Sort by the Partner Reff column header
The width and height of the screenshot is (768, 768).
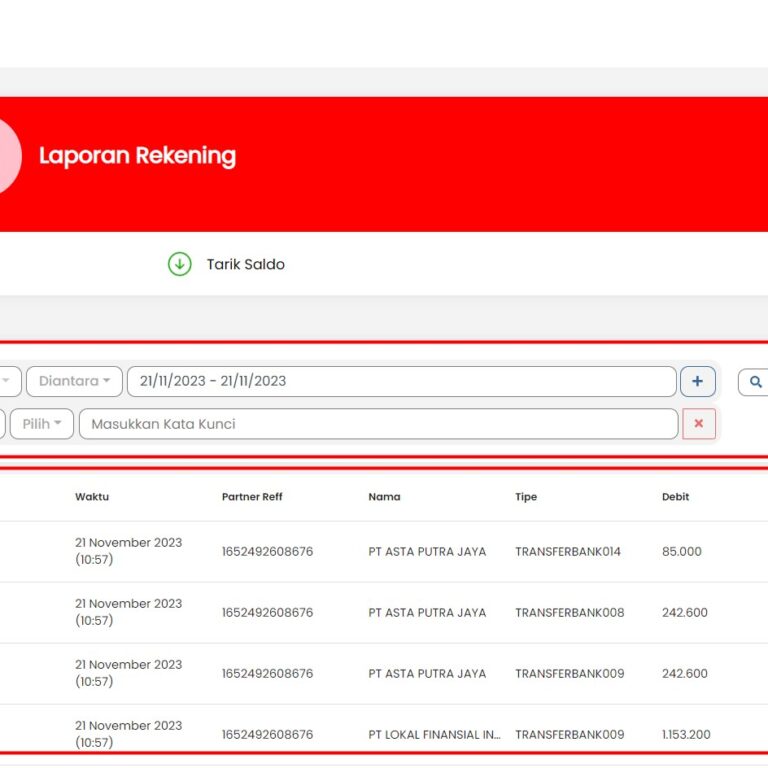point(251,497)
